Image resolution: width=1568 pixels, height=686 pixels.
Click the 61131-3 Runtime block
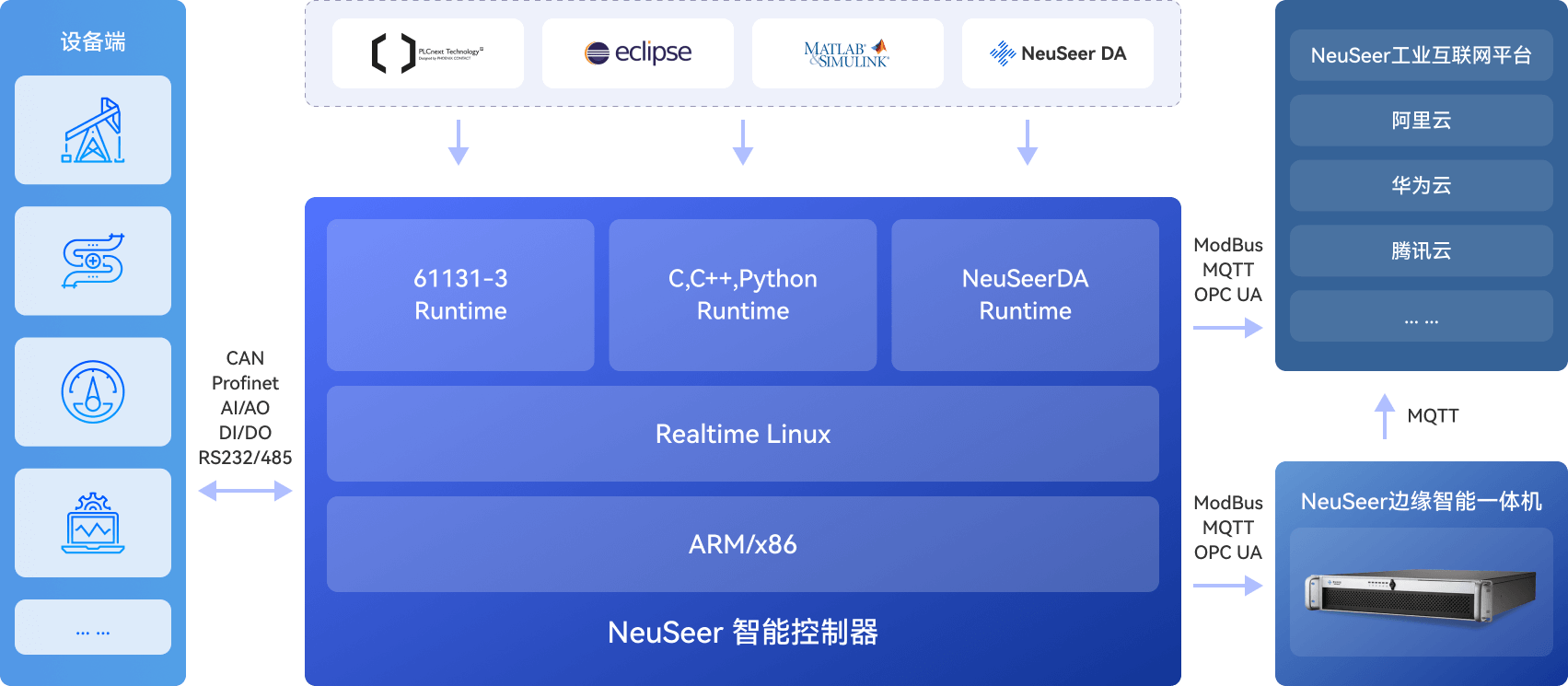[460, 295]
